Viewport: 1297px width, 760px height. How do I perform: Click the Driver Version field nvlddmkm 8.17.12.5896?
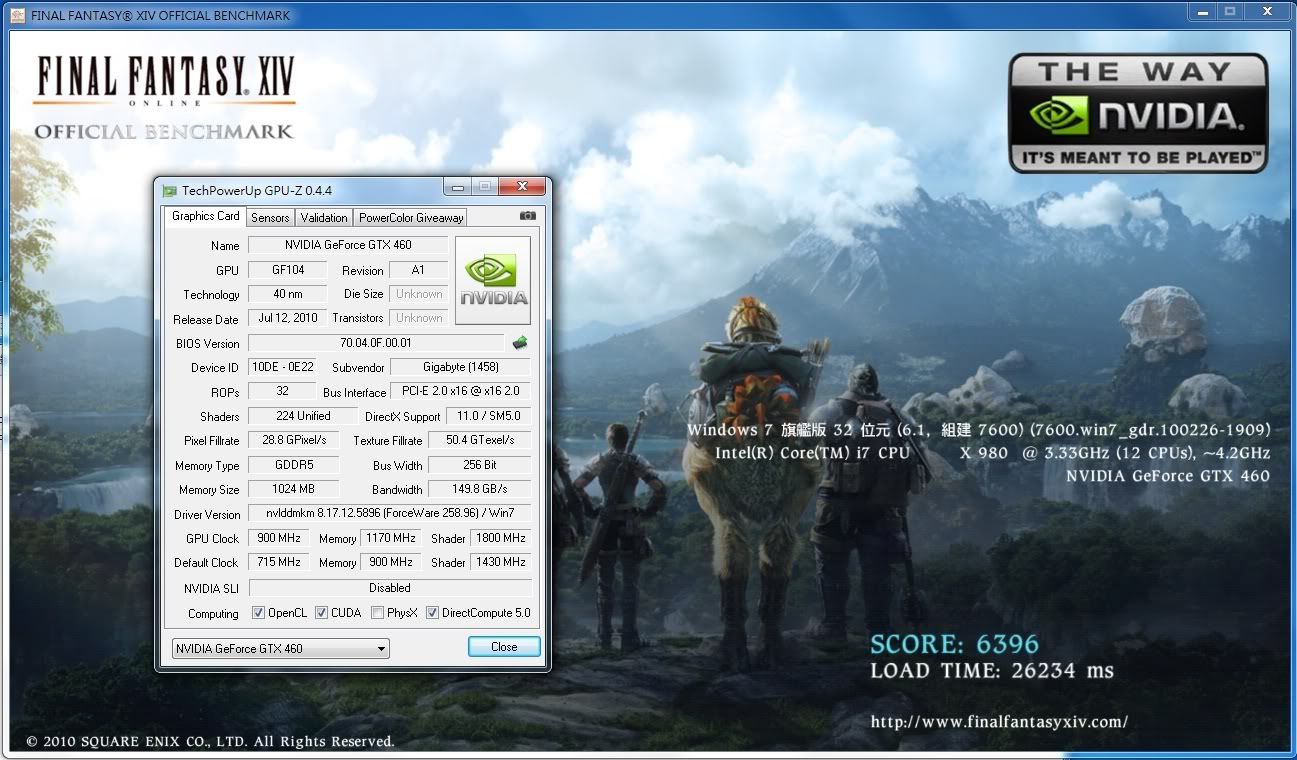click(389, 514)
